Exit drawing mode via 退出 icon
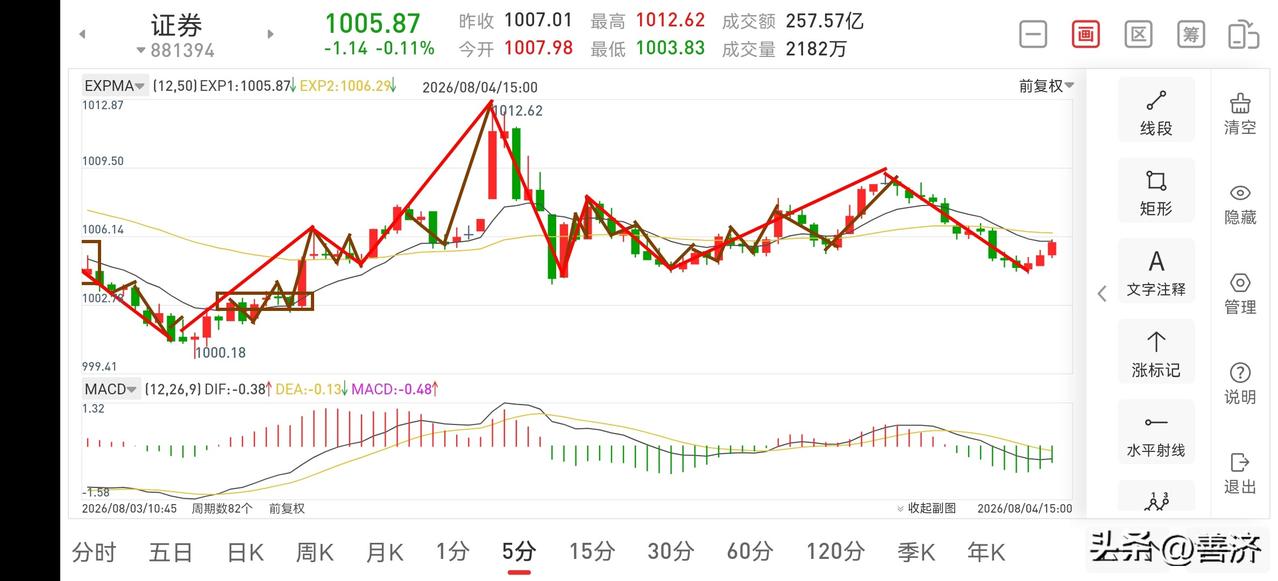The image size is (1278, 581). pos(1240,473)
